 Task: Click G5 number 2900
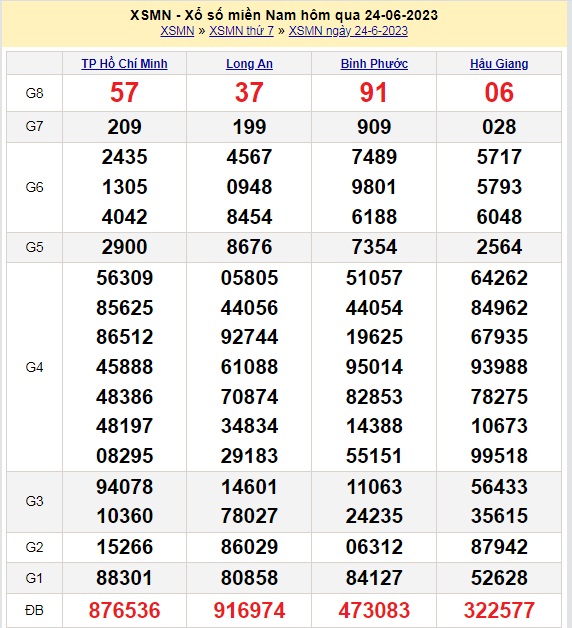[x=125, y=247]
